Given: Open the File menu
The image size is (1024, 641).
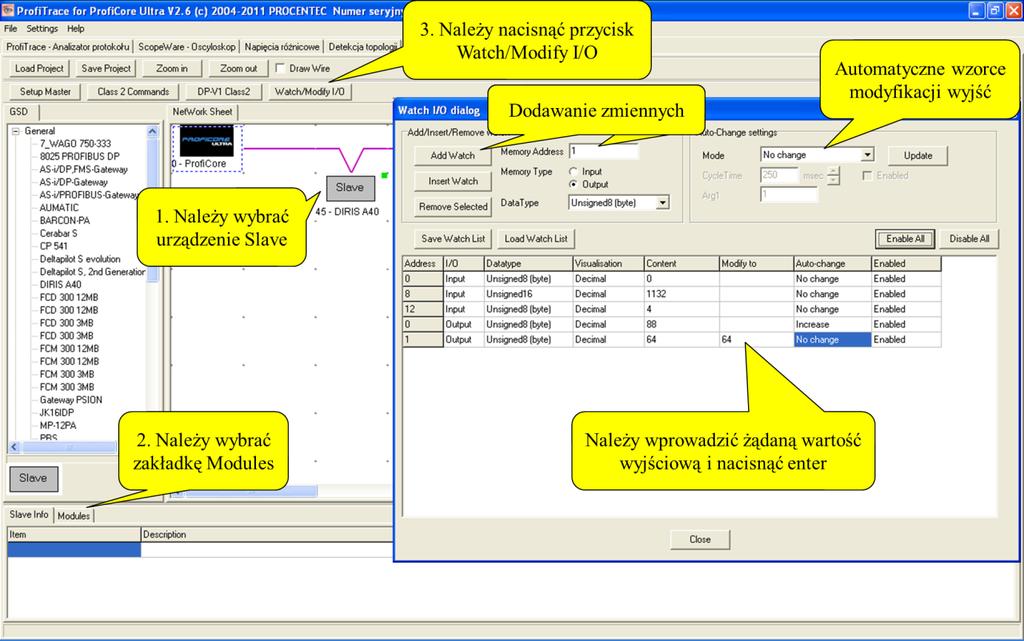Looking at the screenshot, I should click(x=10, y=29).
